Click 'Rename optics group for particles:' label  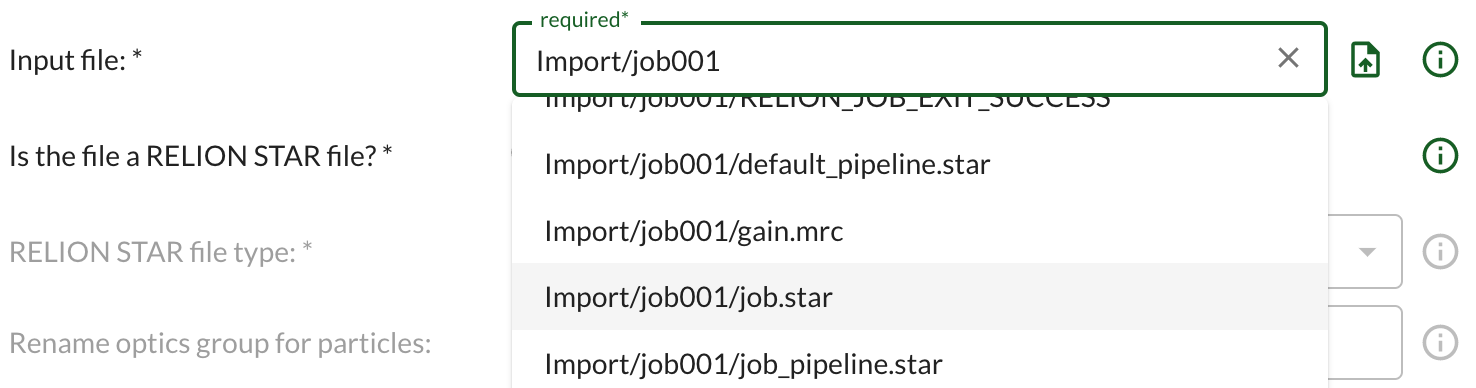220,345
